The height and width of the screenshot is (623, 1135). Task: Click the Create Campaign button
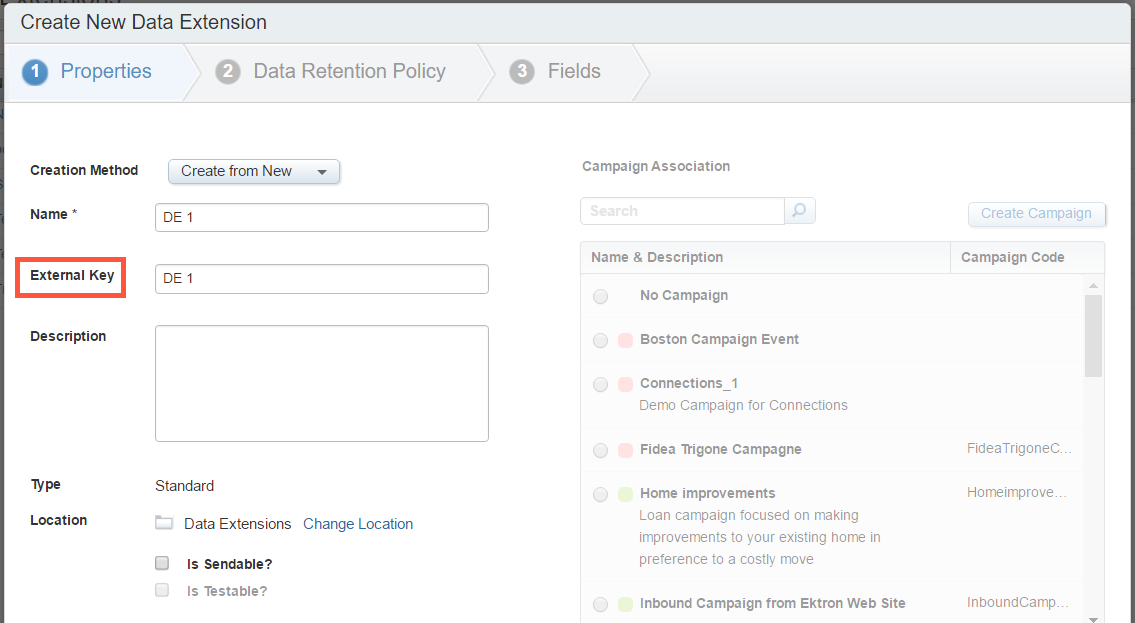(x=1036, y=214)
